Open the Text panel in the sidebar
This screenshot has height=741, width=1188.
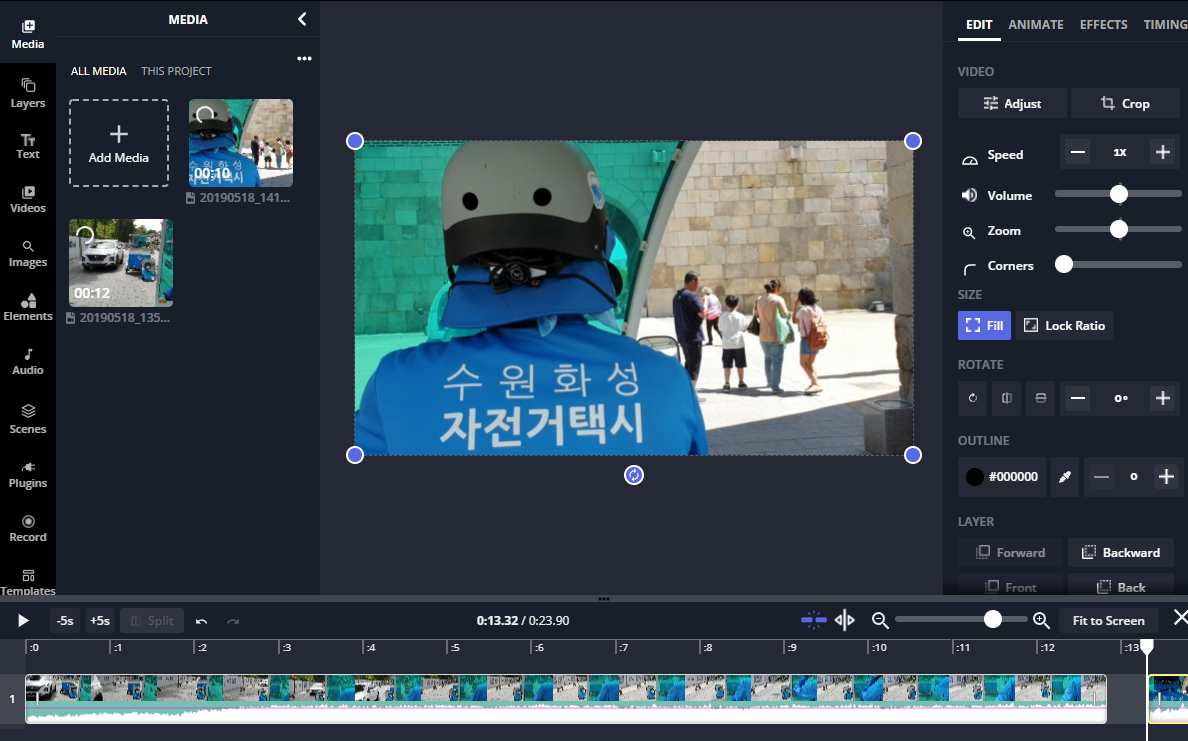[x=28, y=145]
